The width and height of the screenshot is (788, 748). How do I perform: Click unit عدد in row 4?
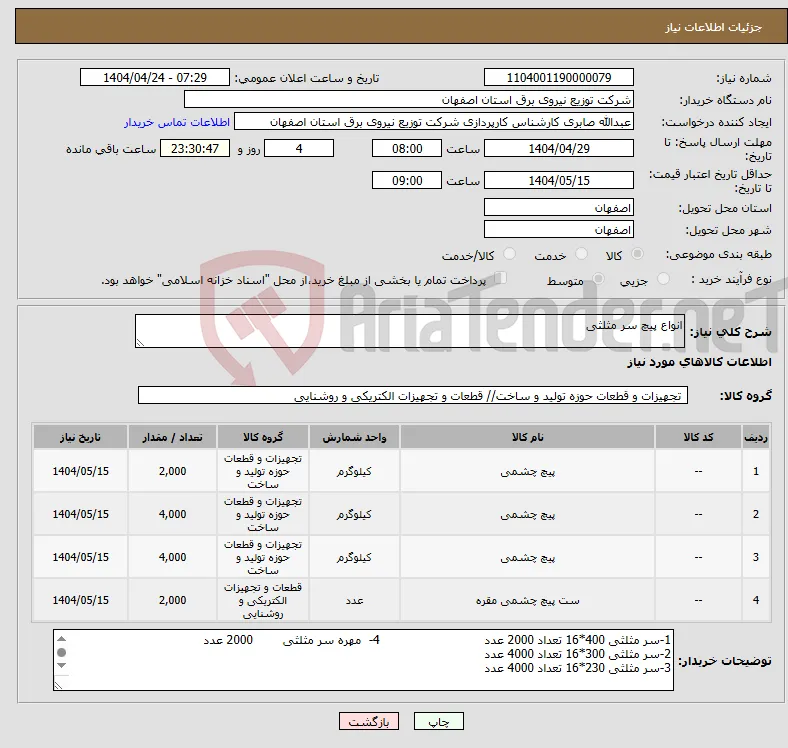(x=354, y=600)
